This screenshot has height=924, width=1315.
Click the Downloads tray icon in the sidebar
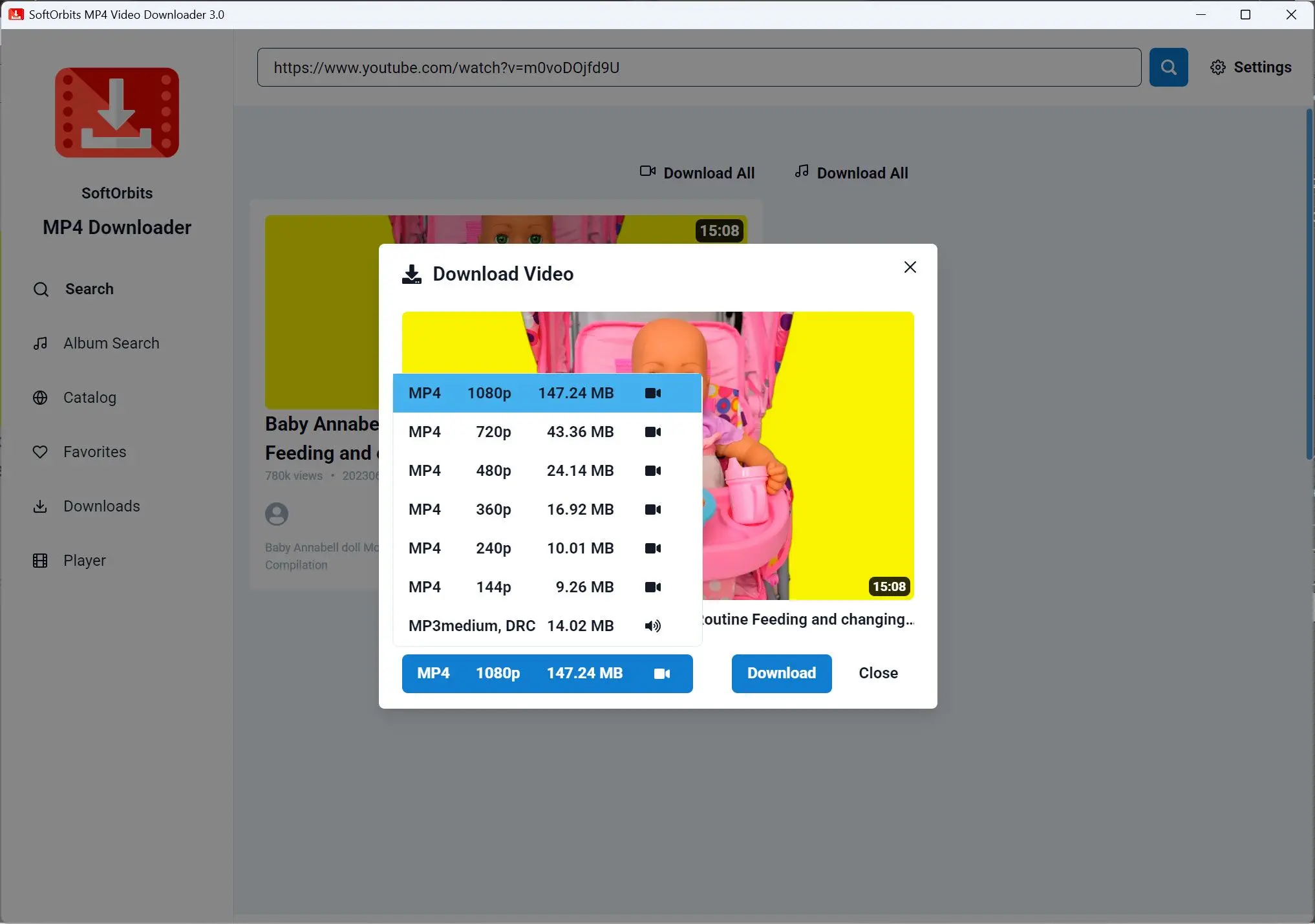point(40,506)
